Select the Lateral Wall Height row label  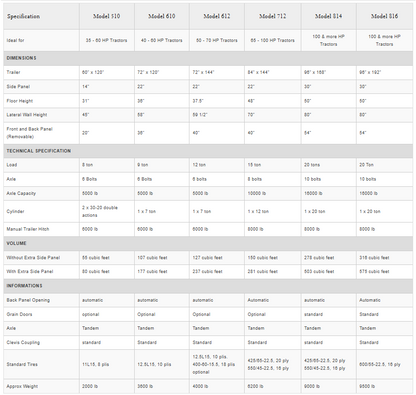(27, 115)
